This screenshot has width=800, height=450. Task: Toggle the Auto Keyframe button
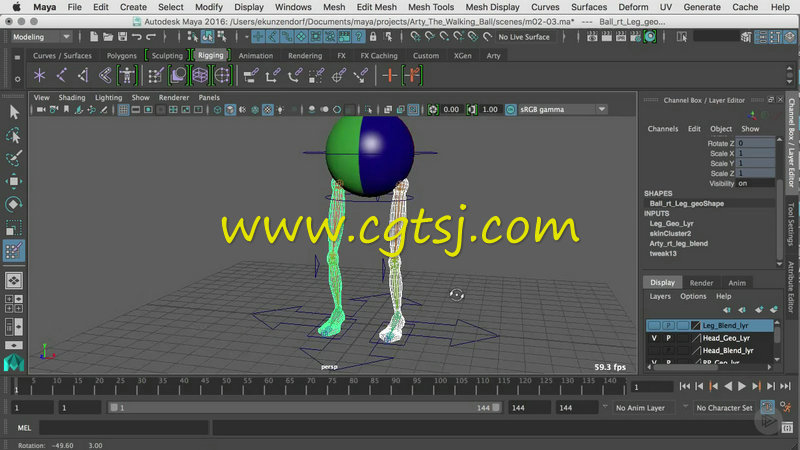(x=767, y=407)
